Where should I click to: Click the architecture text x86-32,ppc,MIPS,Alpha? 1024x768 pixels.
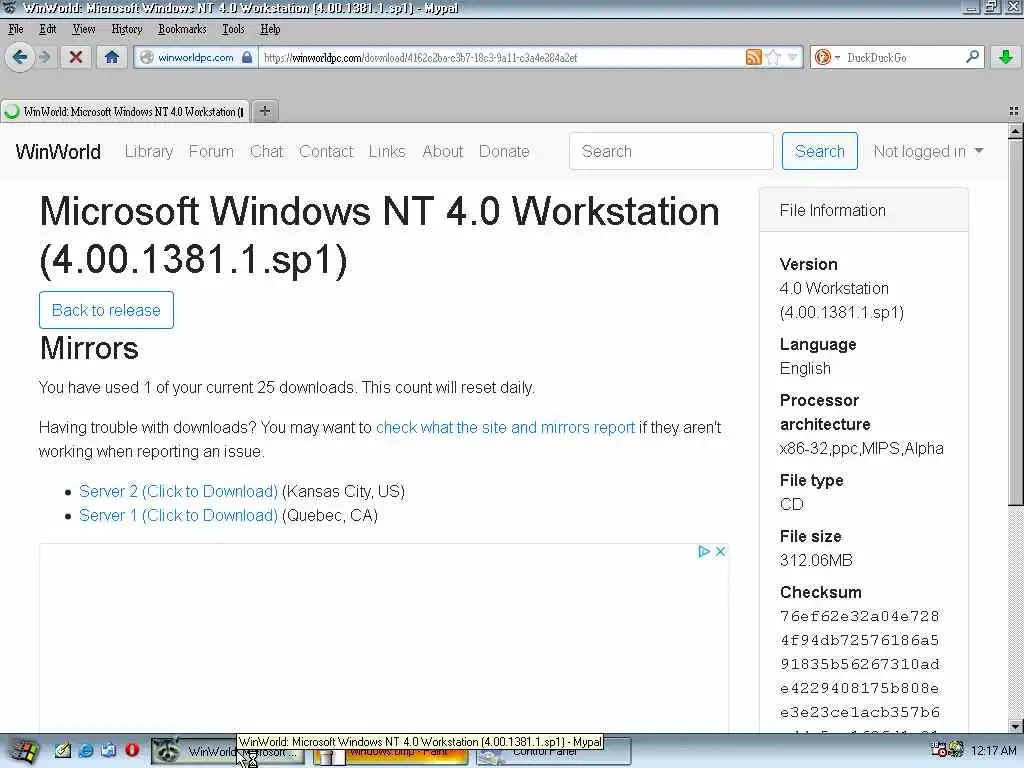(x=861, y=449)
